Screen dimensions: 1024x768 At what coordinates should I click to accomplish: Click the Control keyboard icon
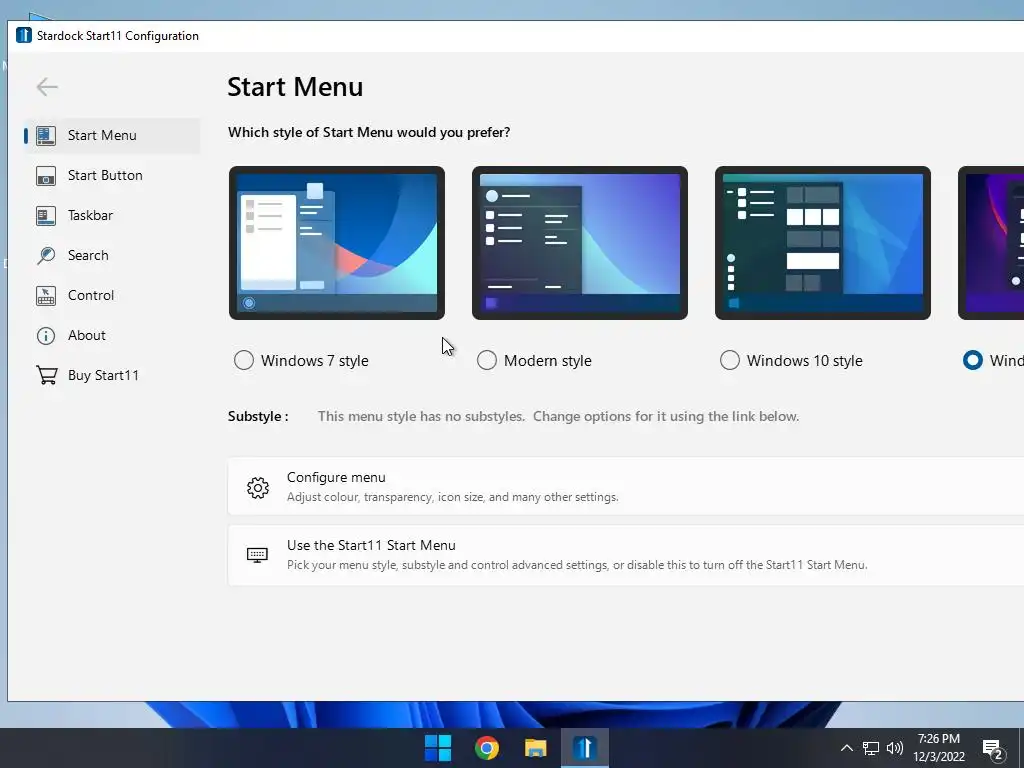(x=46, y=295)
